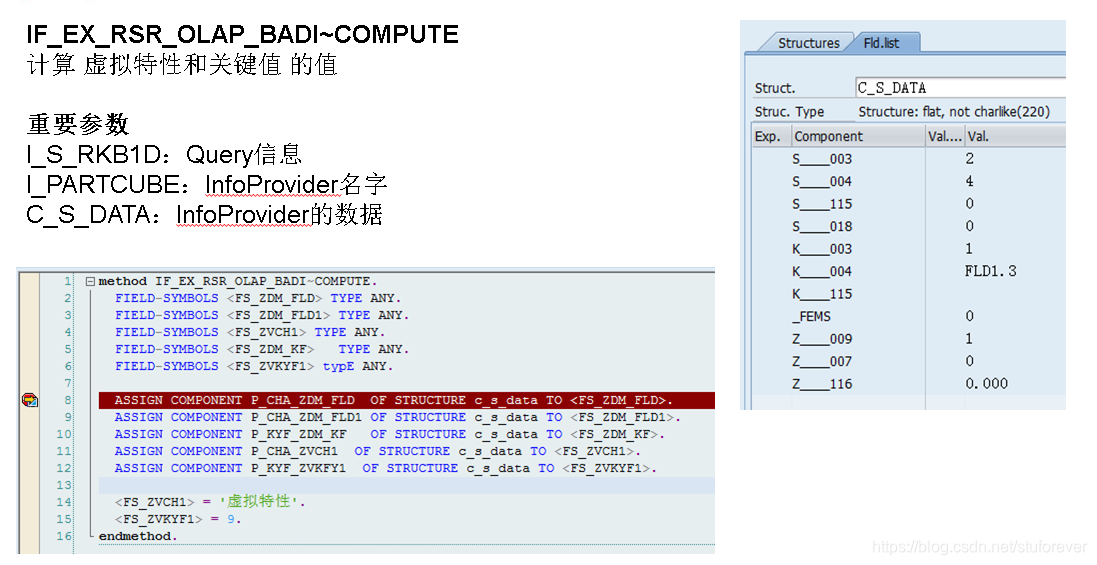Click the line assigning P_CHA_ZVCH1
Viewport: 1097px width, 565px height.
click(x=378, y=451)
